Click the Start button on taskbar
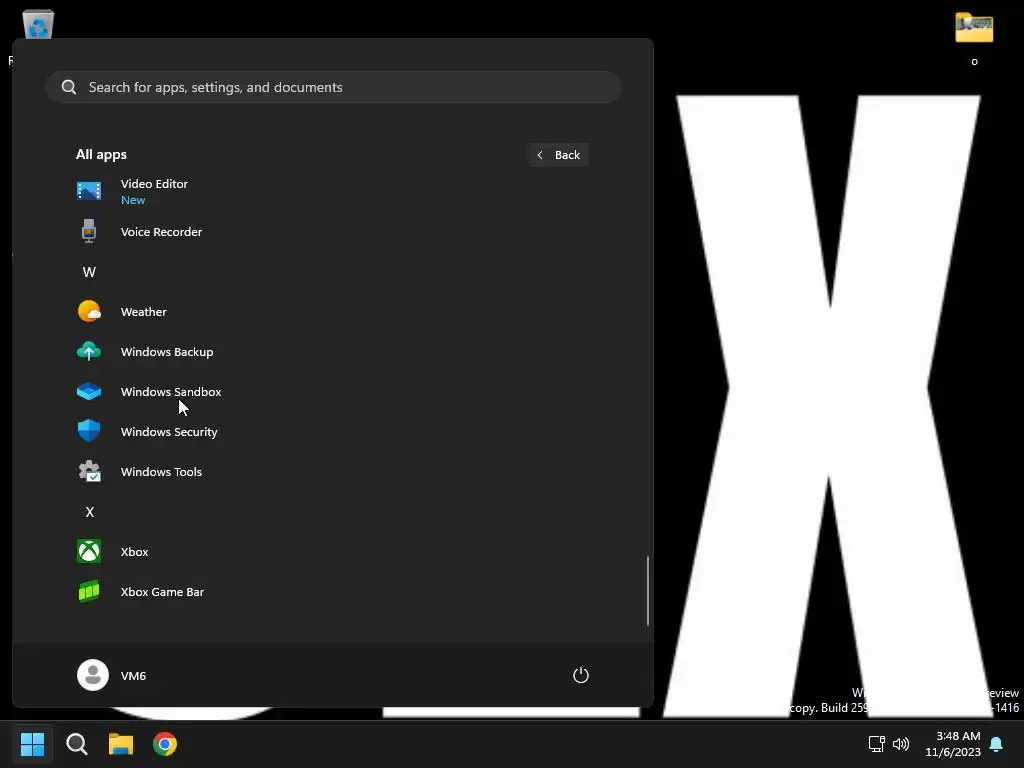1024x768 pixels. coord(32,744)
